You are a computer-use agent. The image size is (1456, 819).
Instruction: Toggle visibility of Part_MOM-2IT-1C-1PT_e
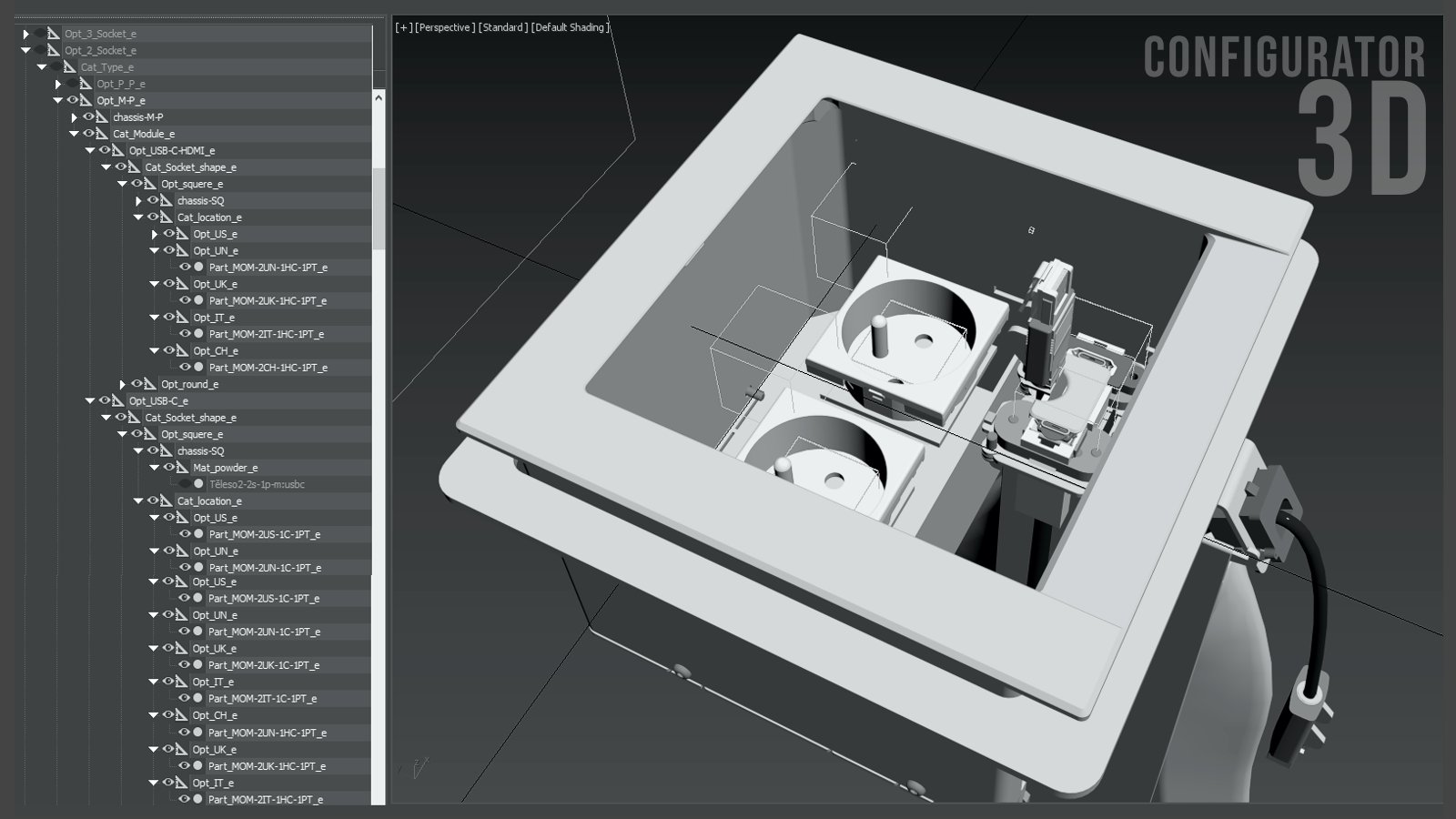click(184, 698)
